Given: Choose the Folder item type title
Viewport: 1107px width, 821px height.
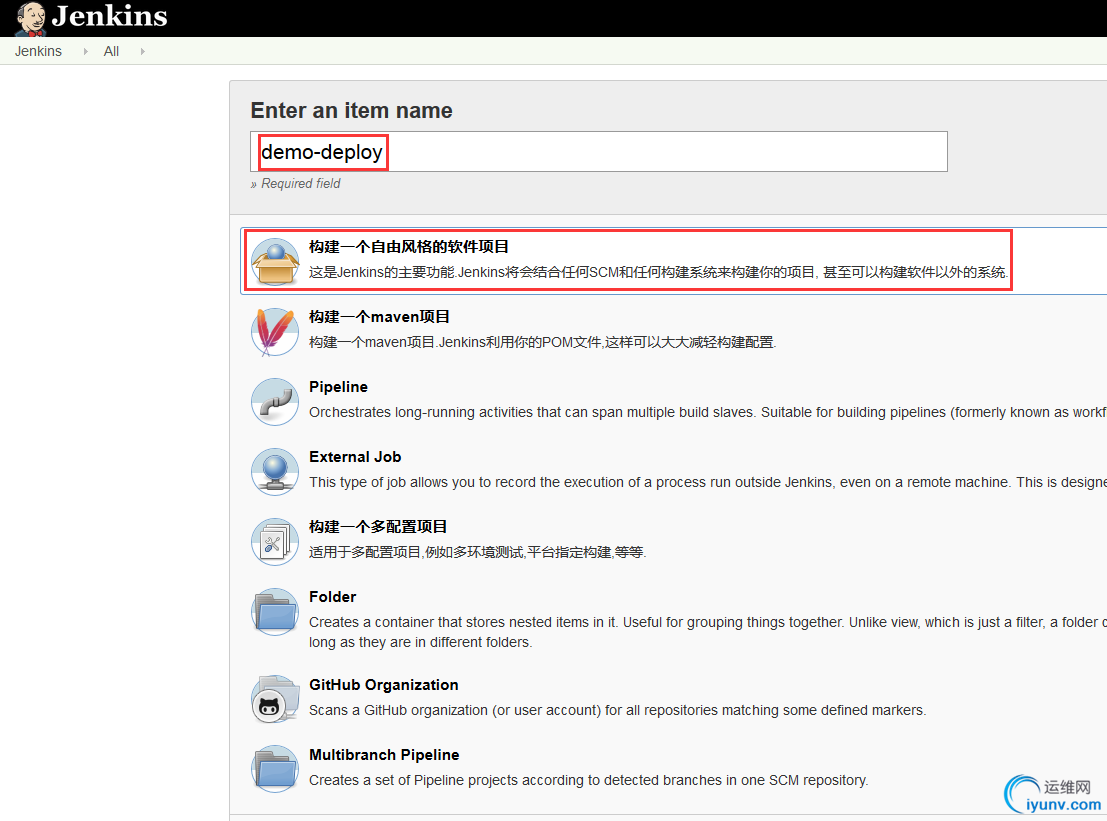Looking at the screenshot, I should 333,597.
